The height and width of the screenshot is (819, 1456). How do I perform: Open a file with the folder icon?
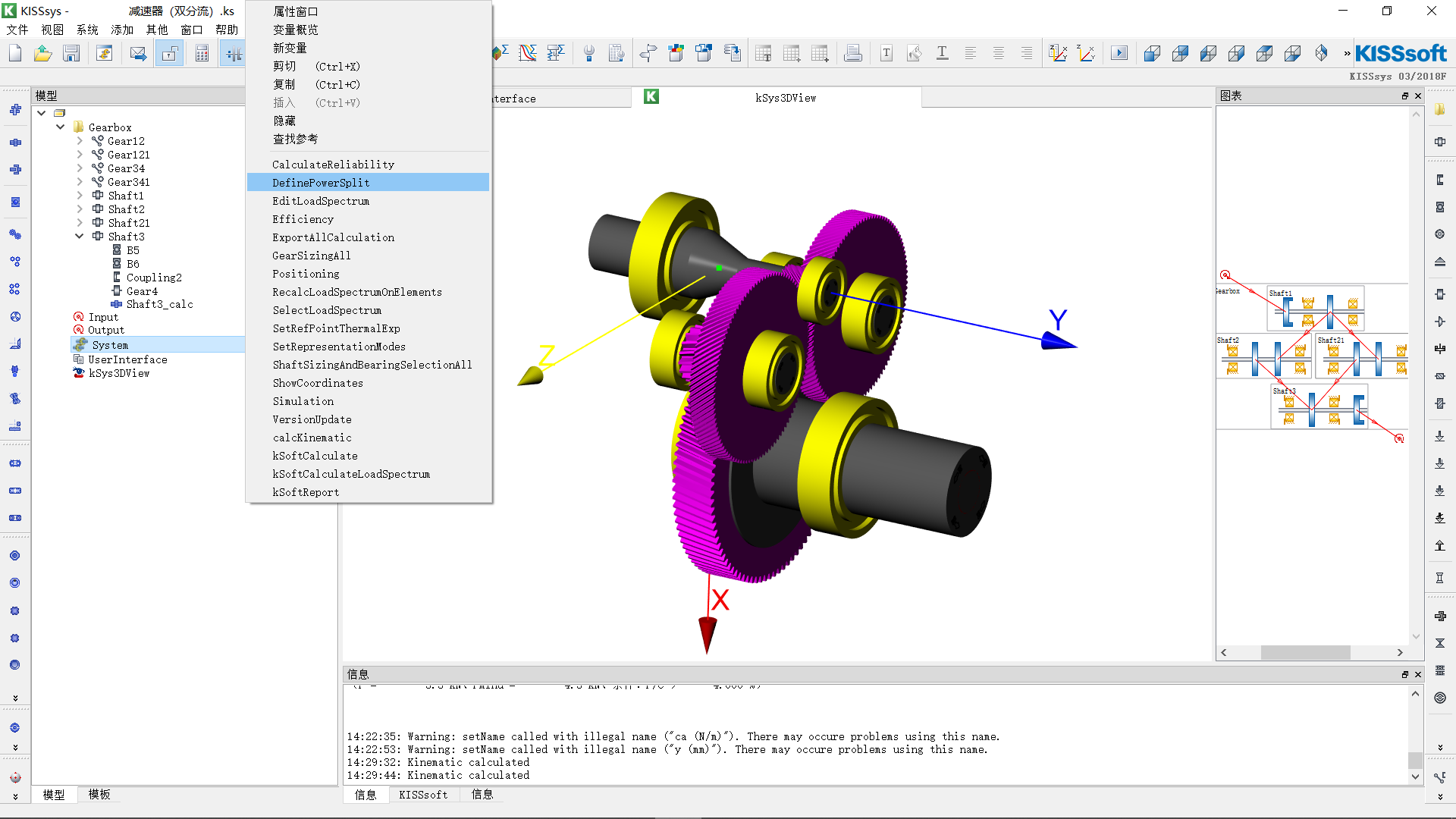pyautogui.click(x=43, y=53)
